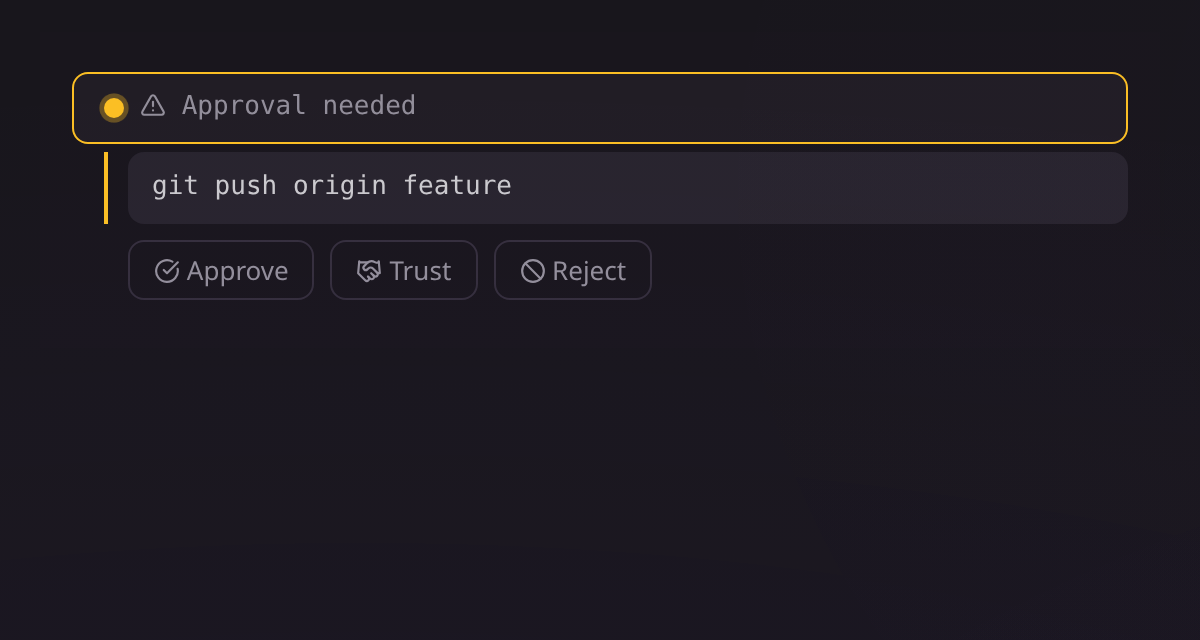Reject the pending git push request
Screen dimensions: 1200x640
pos(573,270)
